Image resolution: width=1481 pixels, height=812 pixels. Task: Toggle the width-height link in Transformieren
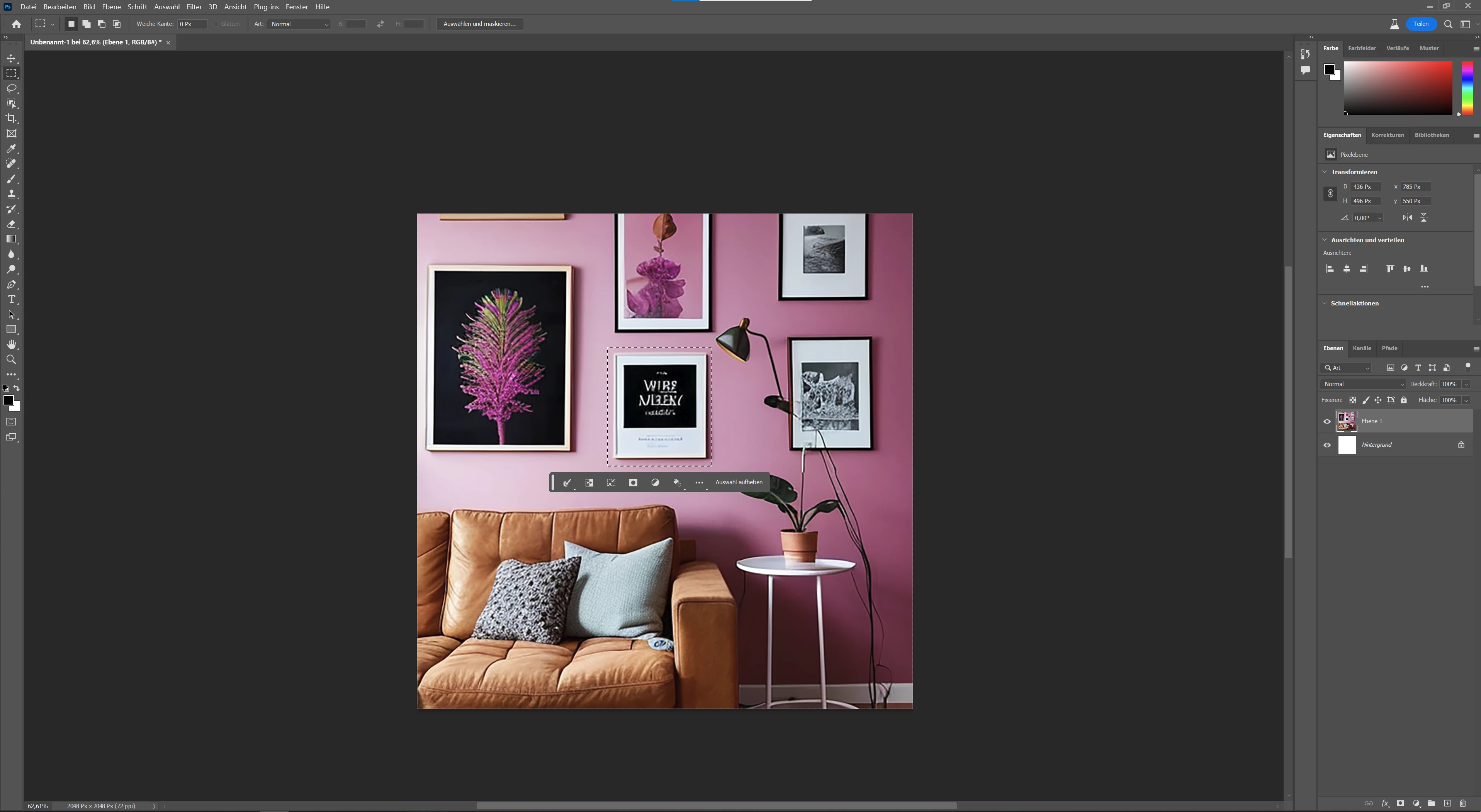tap(1330, 194)
